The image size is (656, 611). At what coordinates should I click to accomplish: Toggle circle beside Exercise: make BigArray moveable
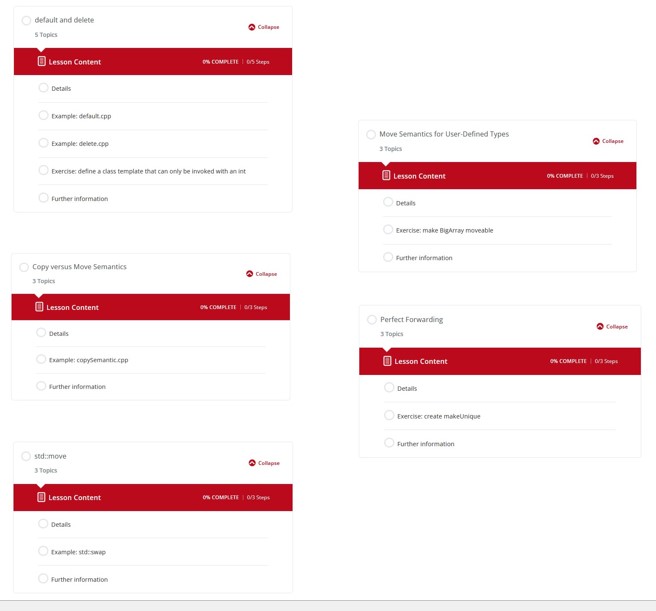[388, 229]
